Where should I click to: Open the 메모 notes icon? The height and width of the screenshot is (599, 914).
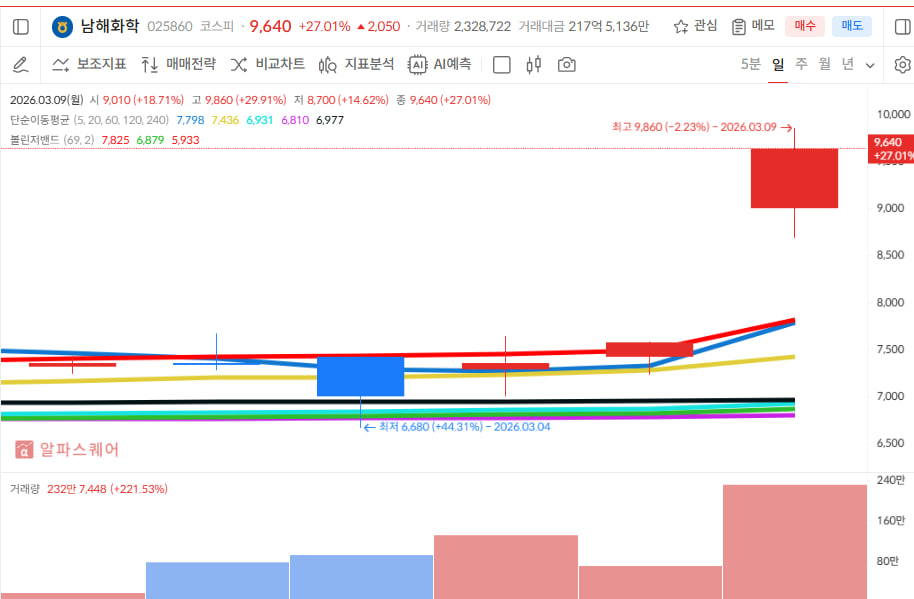coord(753,26)
